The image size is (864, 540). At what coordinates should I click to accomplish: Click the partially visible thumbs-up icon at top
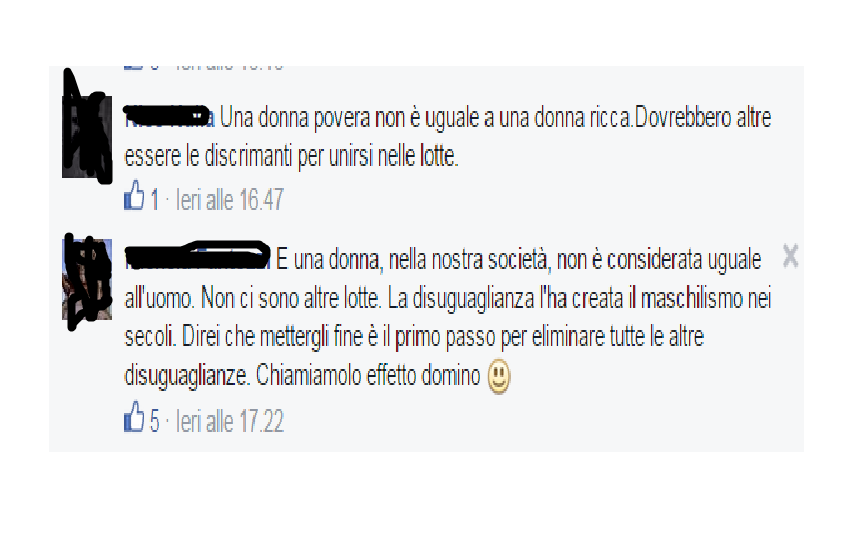pyautogui.click(x=133, y=67)
